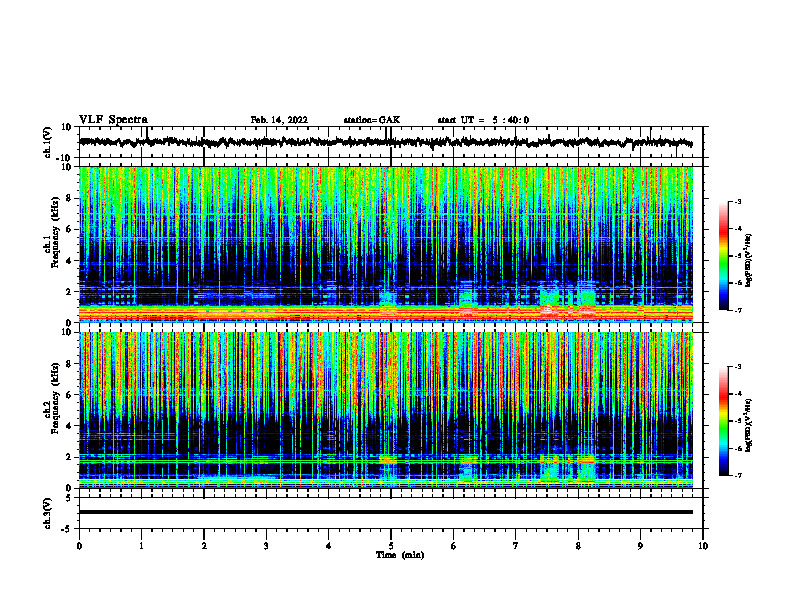Click tick label "5" on the time axis

(391, 546)
